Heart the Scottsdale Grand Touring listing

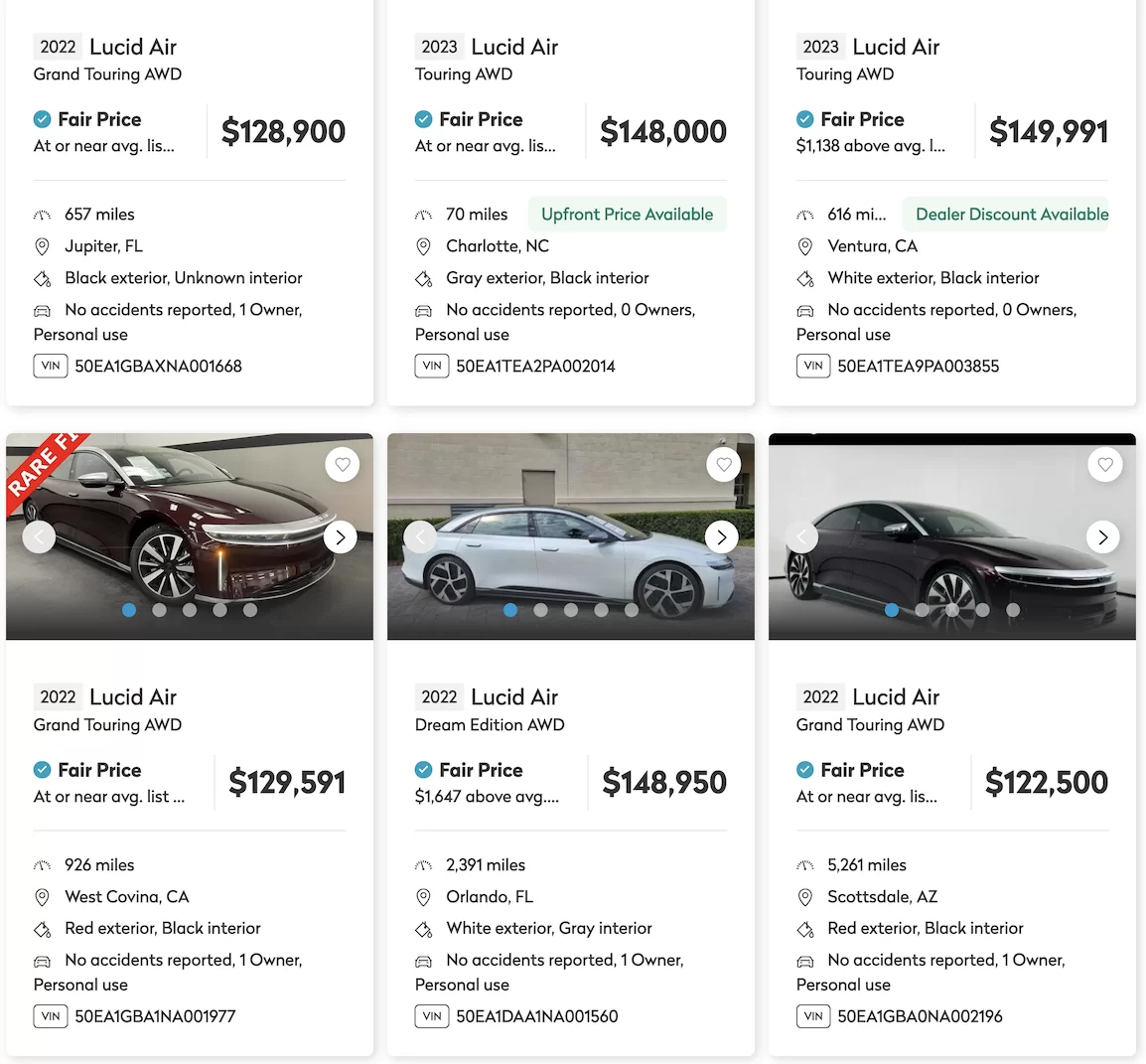(x=1105, y=464)
